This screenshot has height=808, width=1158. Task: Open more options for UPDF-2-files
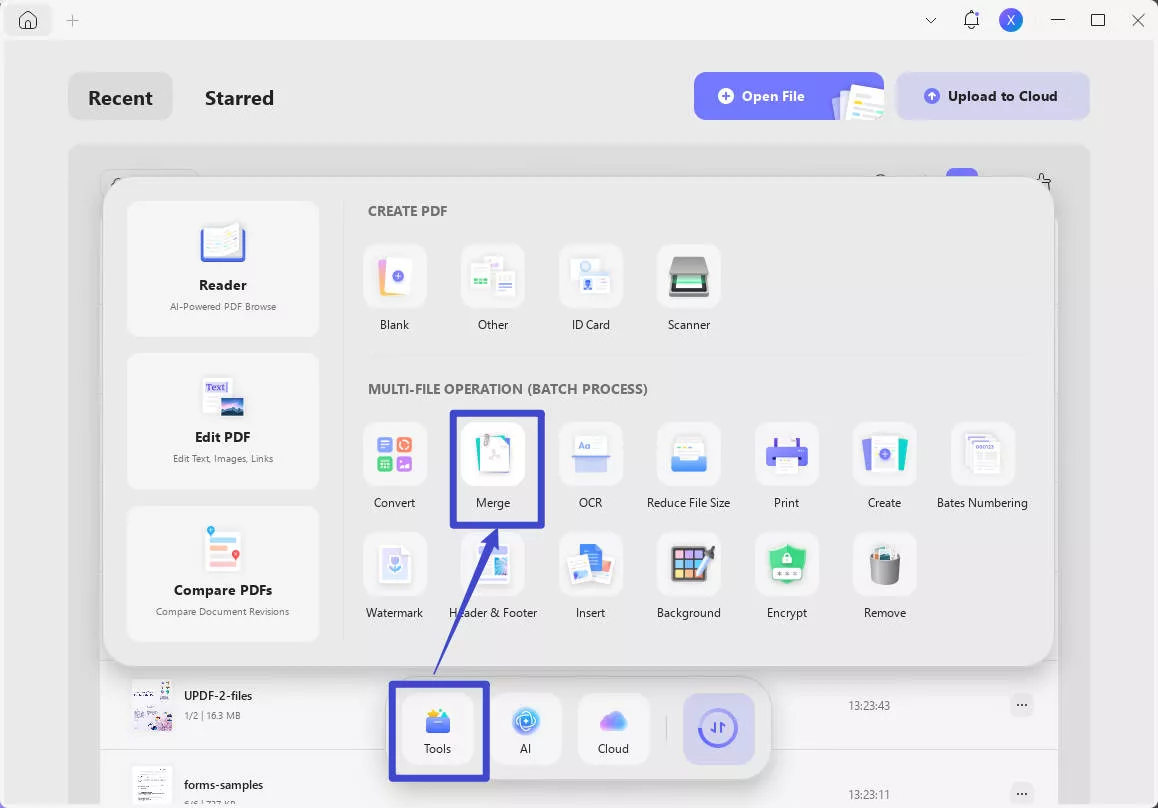pos(1021,705)
